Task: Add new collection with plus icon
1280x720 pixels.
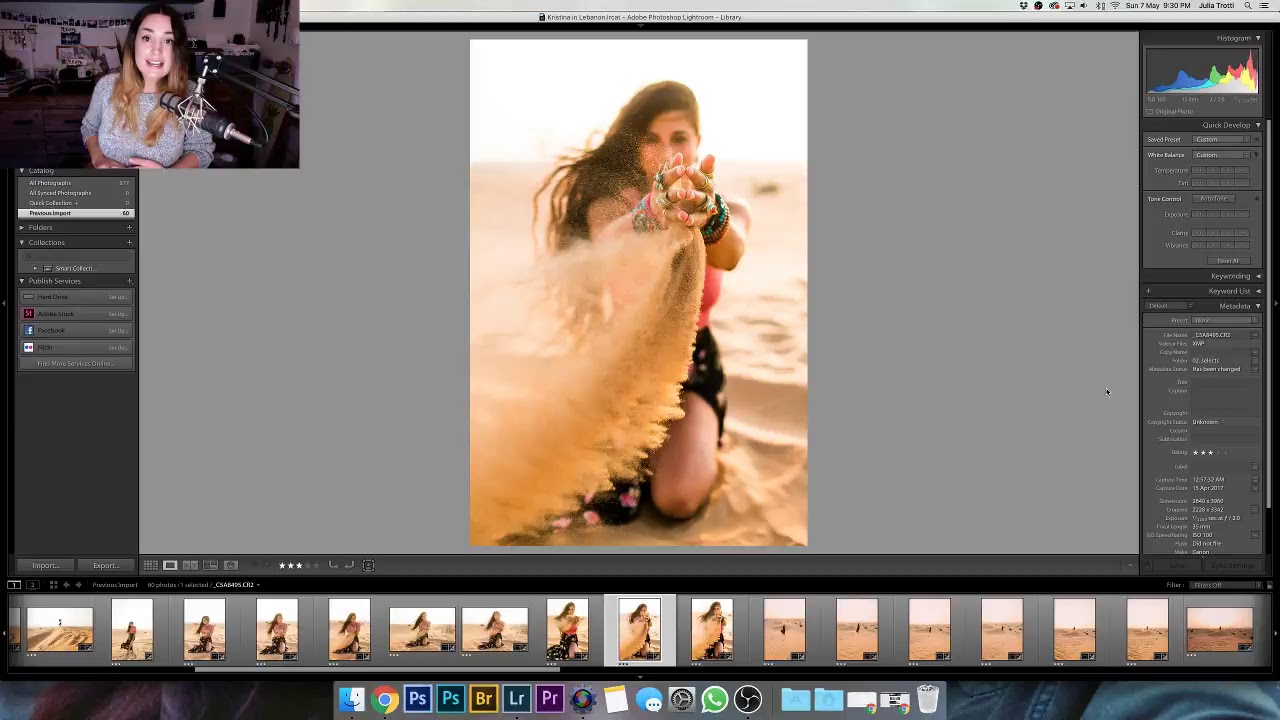Action: tap(129, 242)
